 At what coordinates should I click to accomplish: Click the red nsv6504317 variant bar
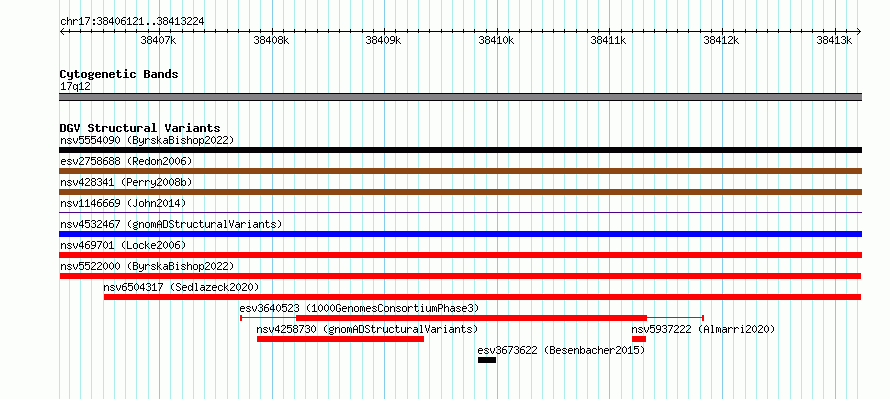pos(482,297)
